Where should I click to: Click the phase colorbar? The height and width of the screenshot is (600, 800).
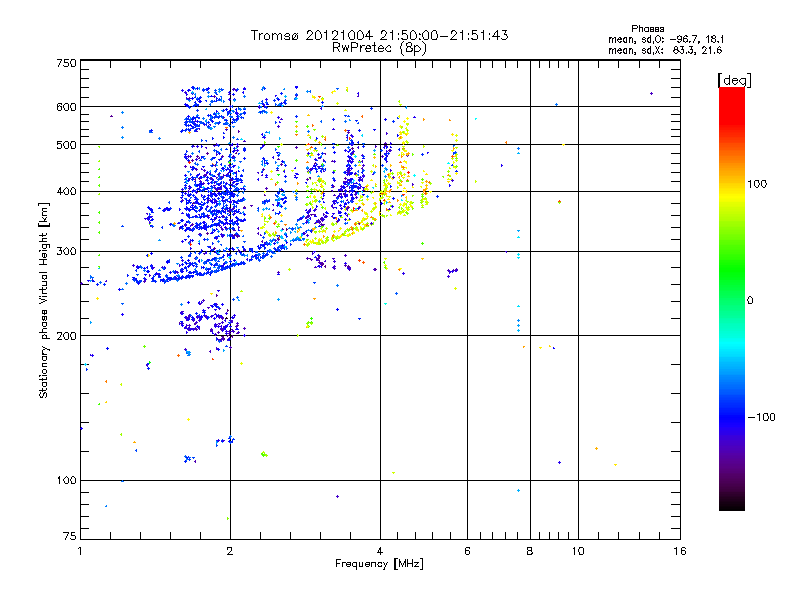(x=732, y=298)
